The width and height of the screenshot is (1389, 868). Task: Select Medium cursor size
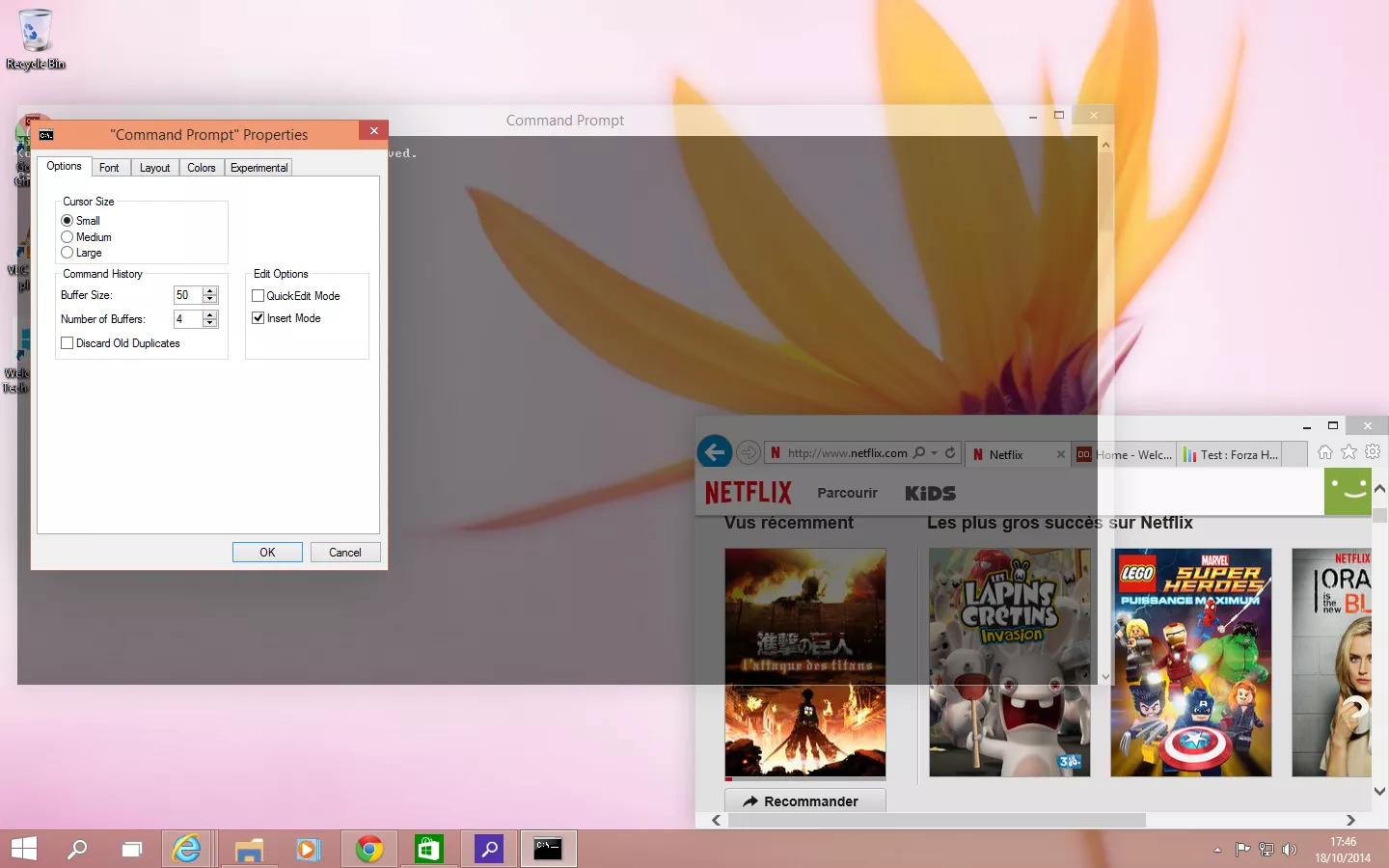(x=68, y=237)
